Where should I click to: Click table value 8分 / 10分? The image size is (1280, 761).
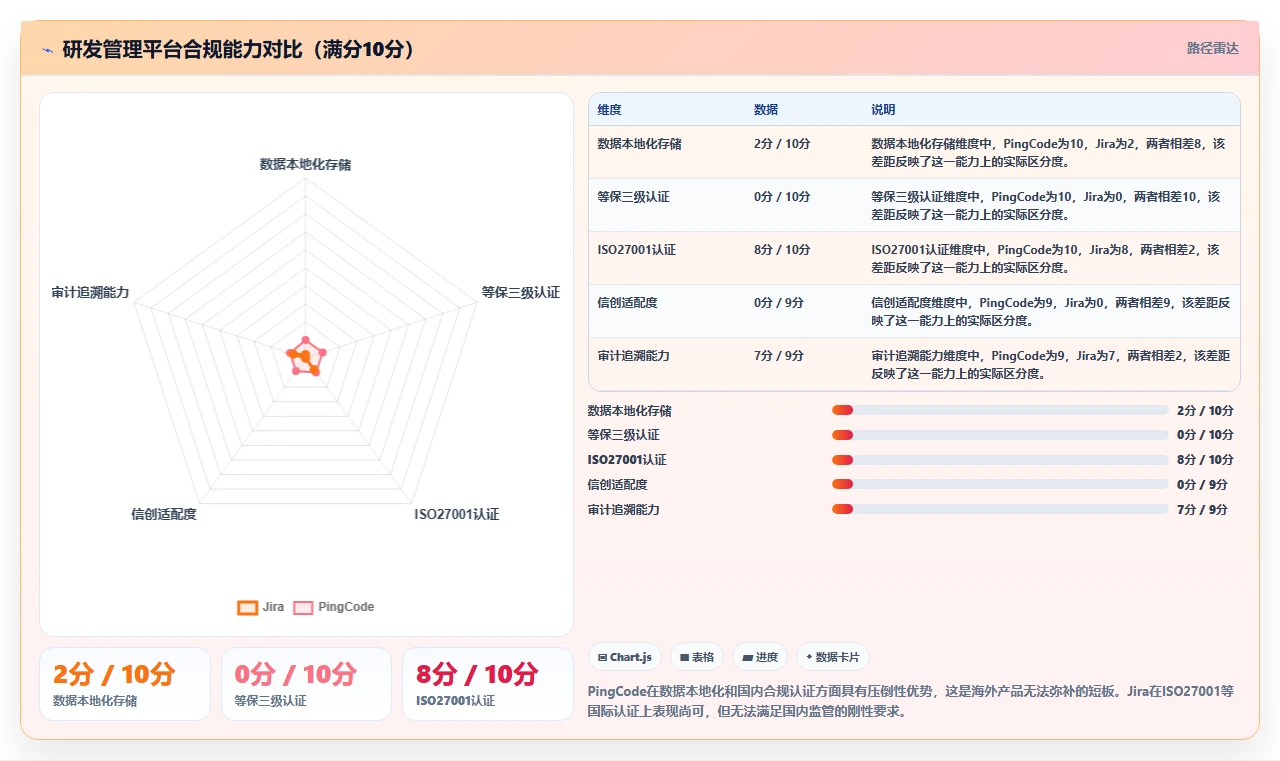(x=782, y=249)
